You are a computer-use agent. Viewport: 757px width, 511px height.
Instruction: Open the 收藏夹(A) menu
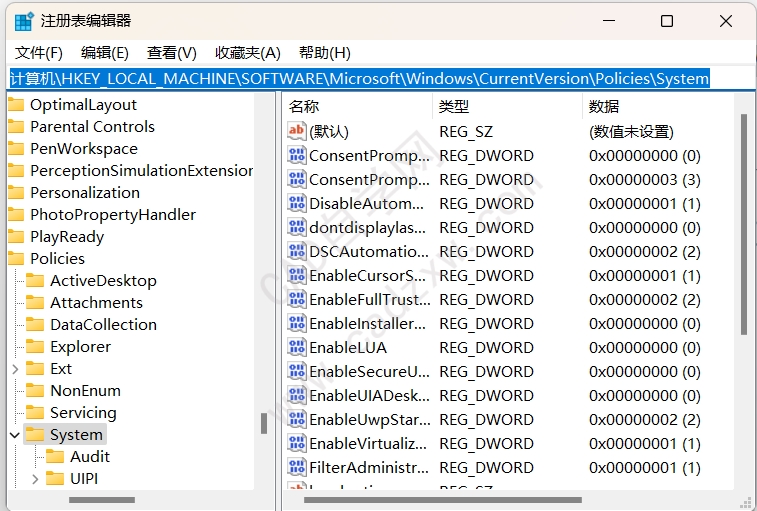point(248,53)
